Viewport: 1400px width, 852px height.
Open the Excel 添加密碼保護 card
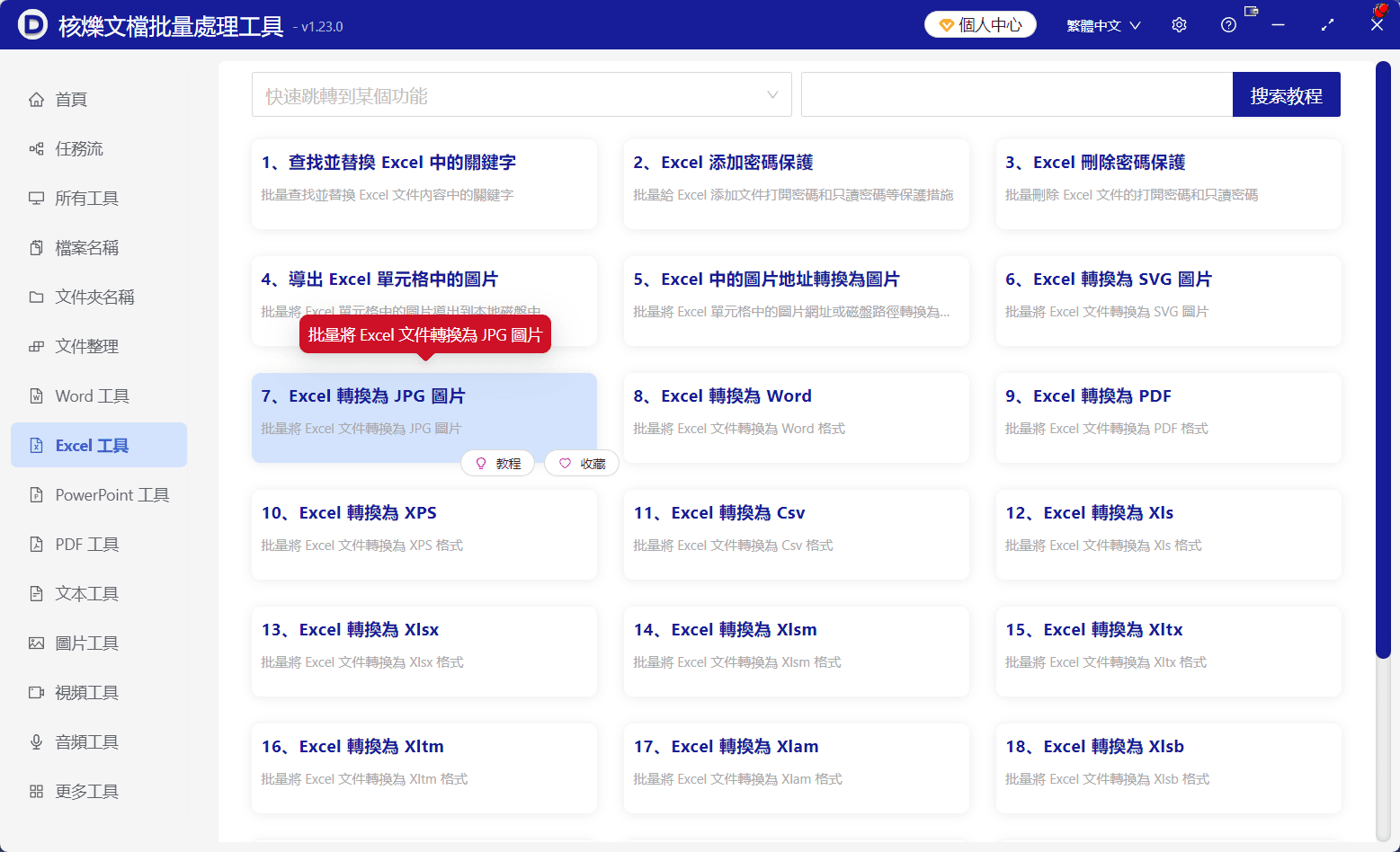point(797,184)
